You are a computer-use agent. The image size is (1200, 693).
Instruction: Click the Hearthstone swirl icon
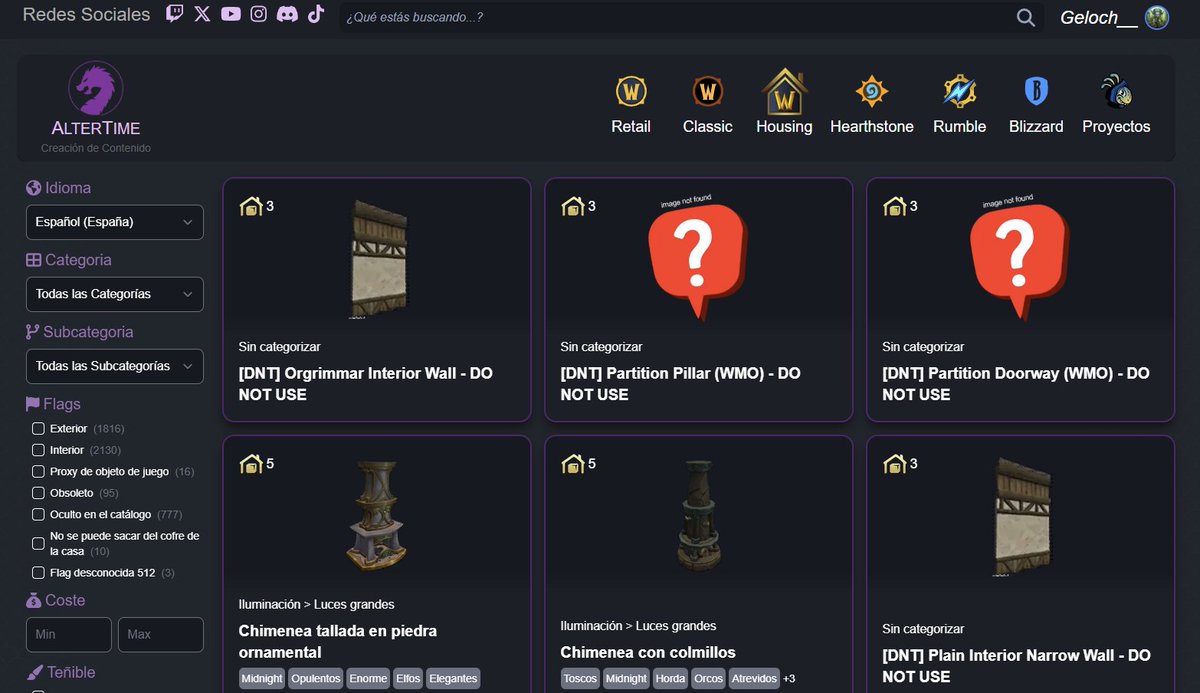872,92
